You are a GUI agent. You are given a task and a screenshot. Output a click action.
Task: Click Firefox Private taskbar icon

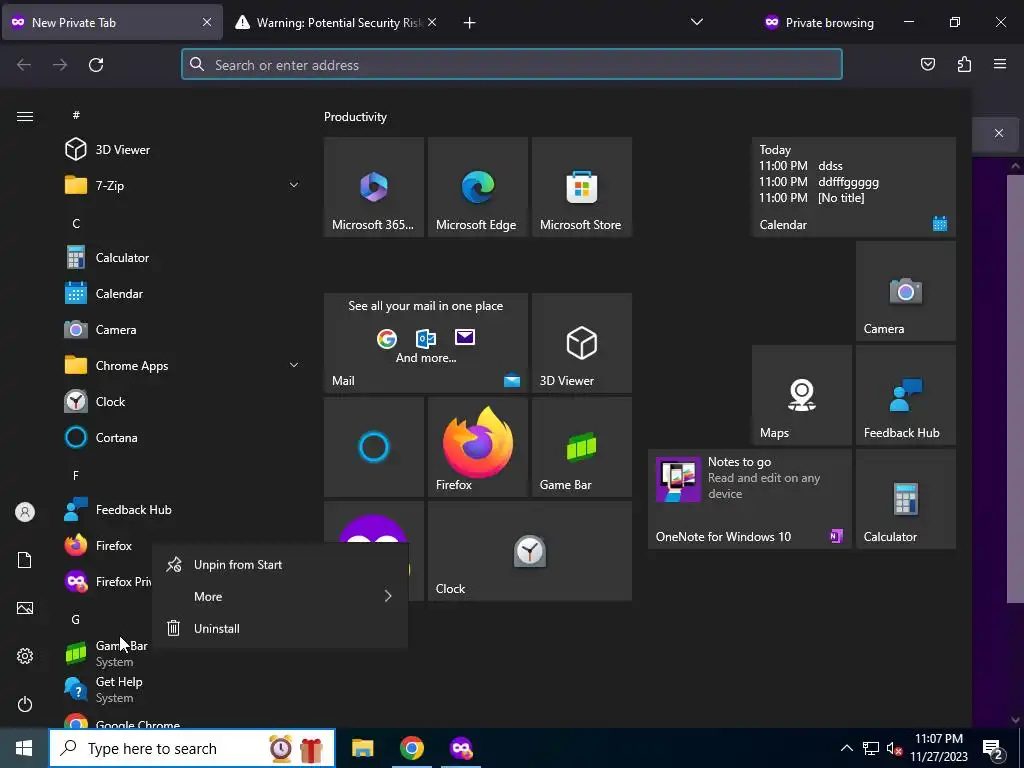tap(462, 748)
